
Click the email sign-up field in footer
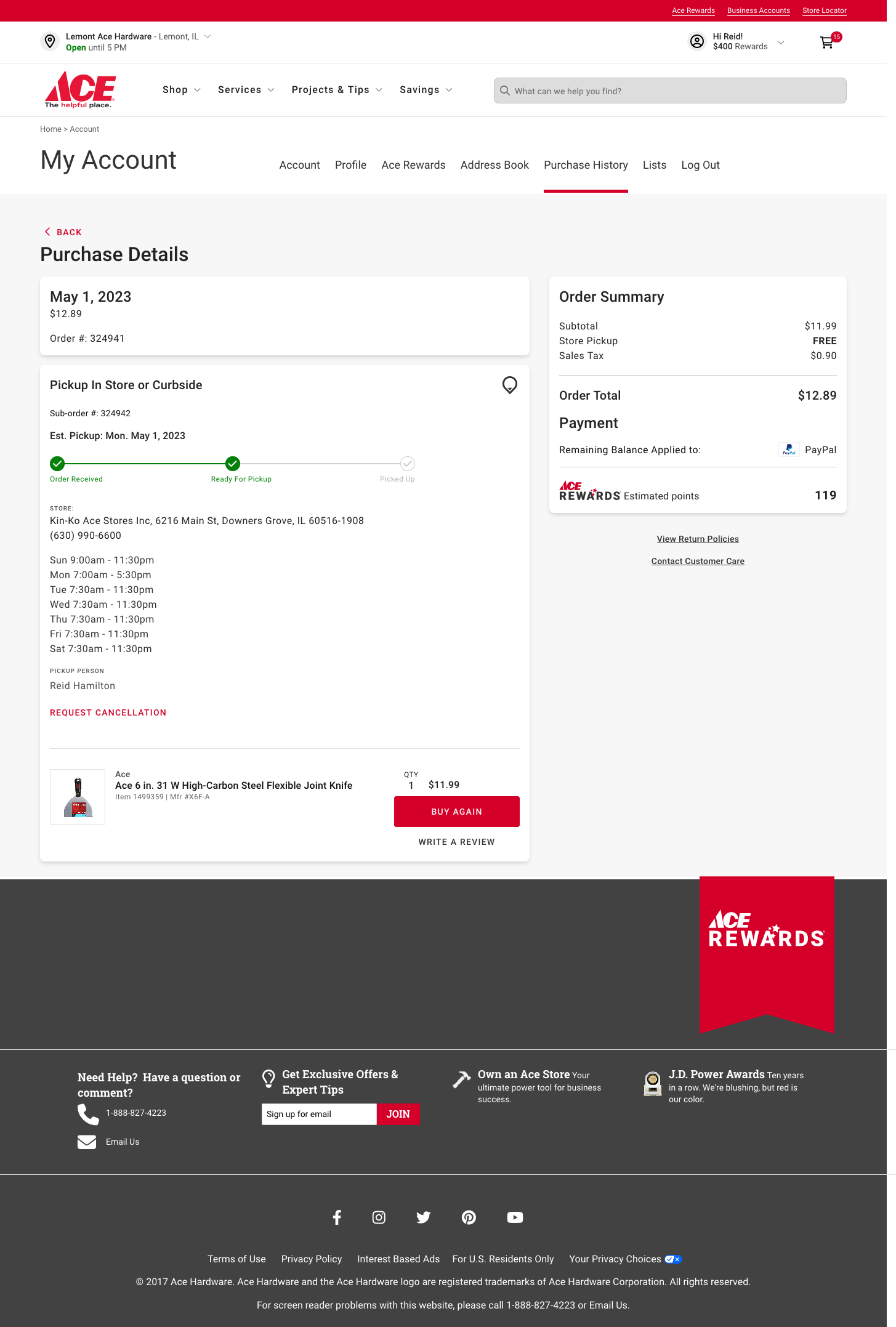point(319,1114)
